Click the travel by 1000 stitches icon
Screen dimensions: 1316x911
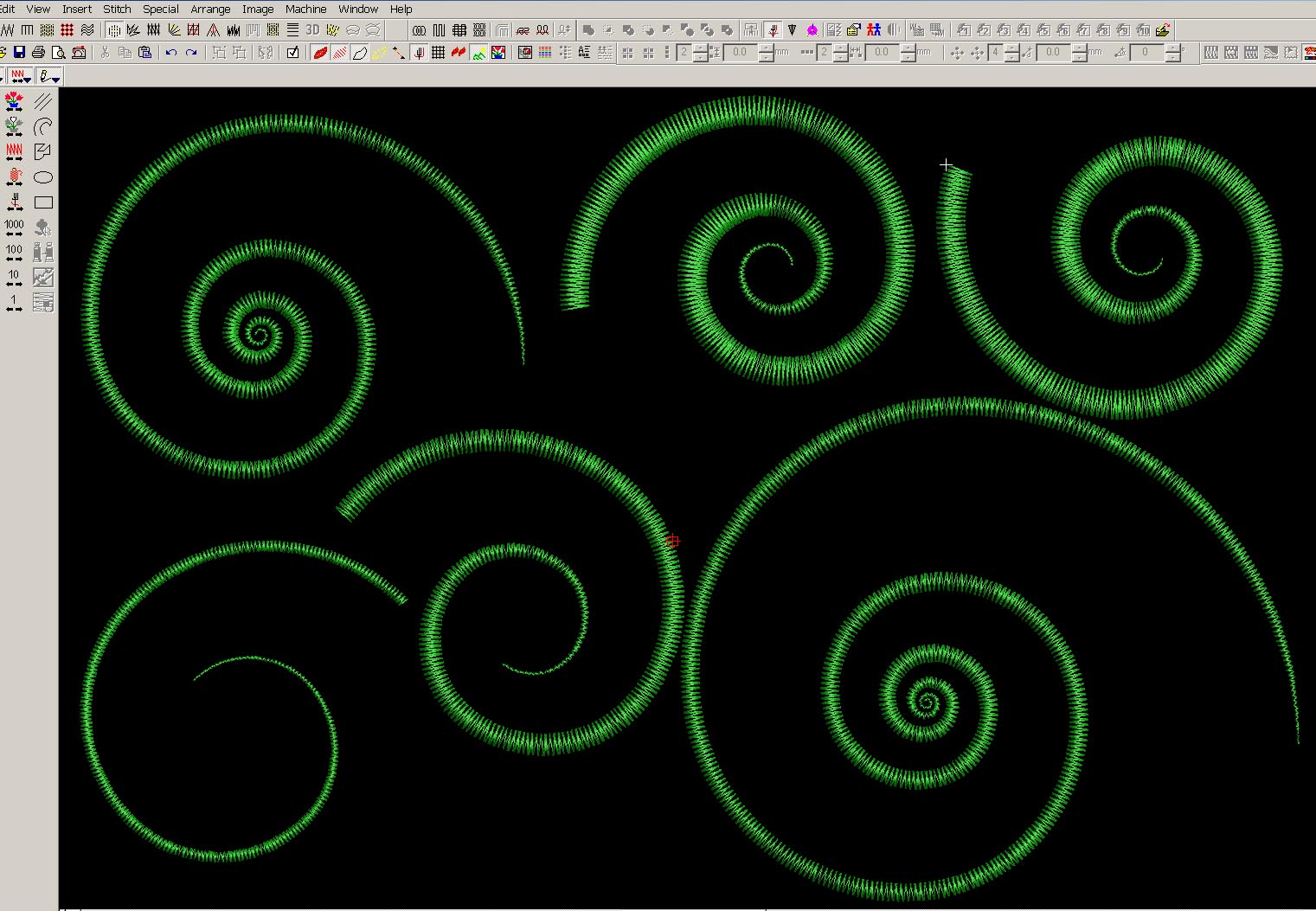pyautogui.click(x=14, y=228)
